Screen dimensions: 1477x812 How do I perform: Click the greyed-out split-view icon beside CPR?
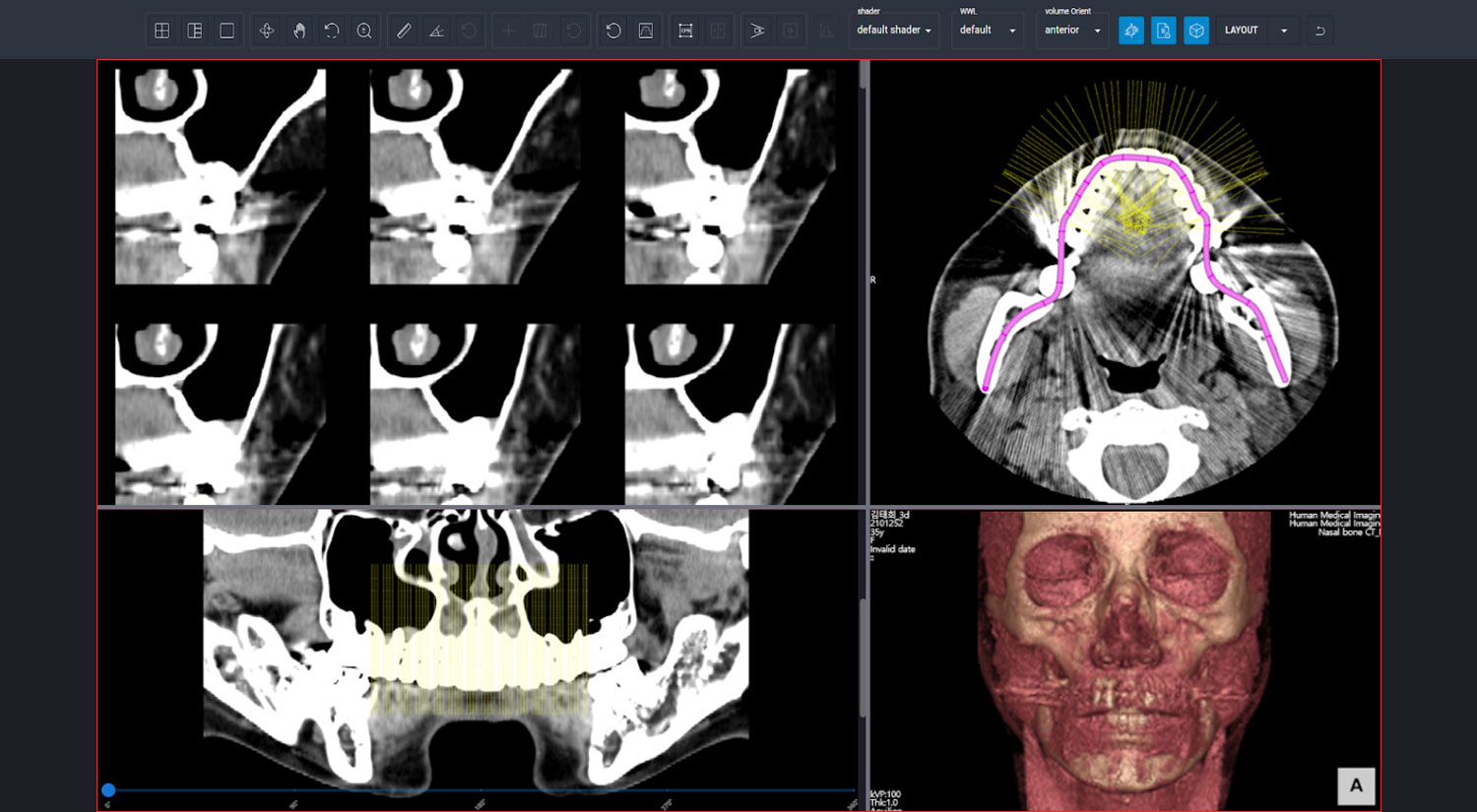coord(718,31)
